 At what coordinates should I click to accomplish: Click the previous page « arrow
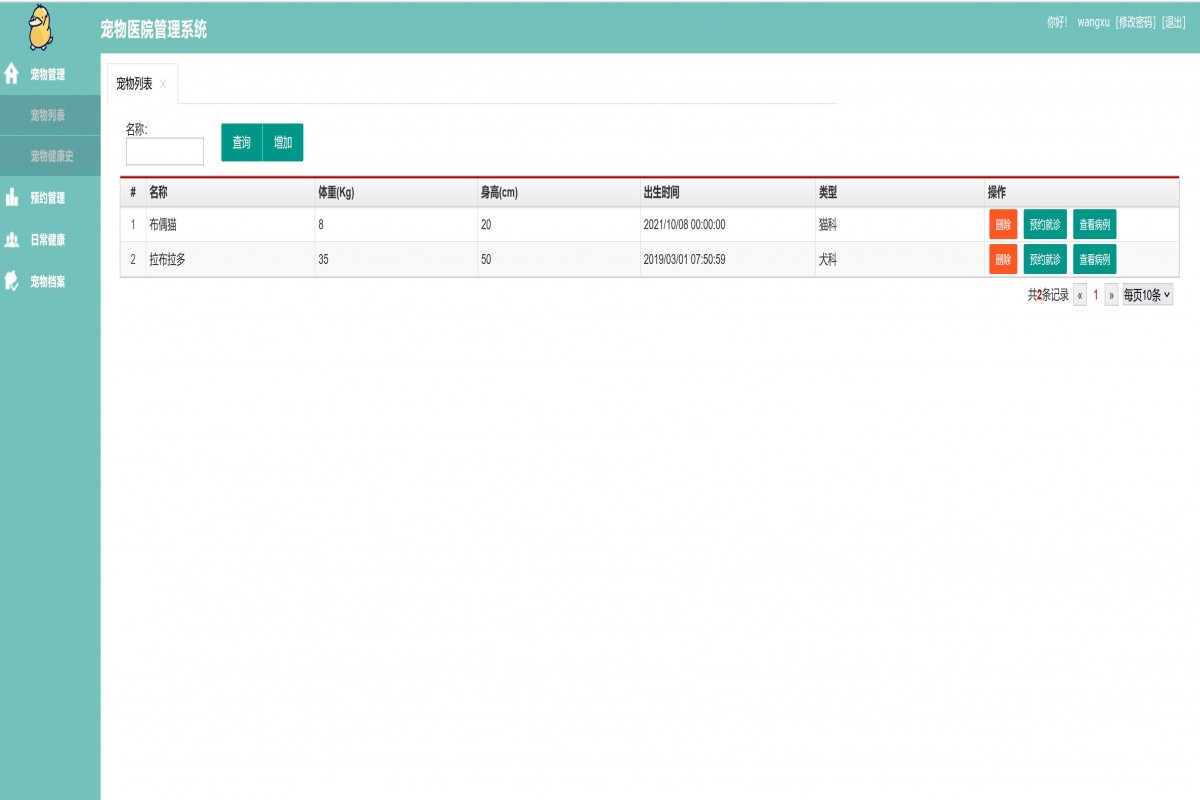coord(1078,294)
